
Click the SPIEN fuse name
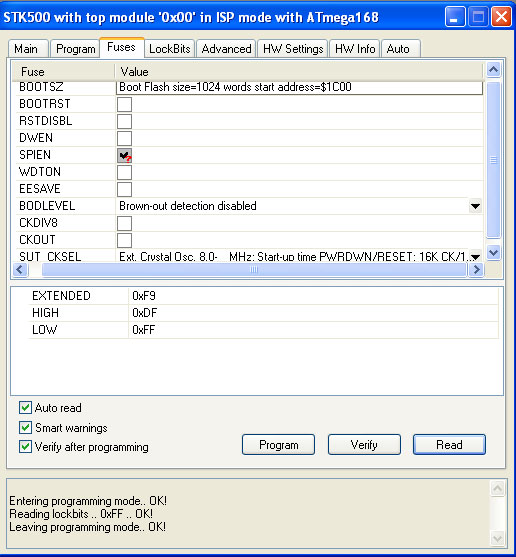(35, 155)
